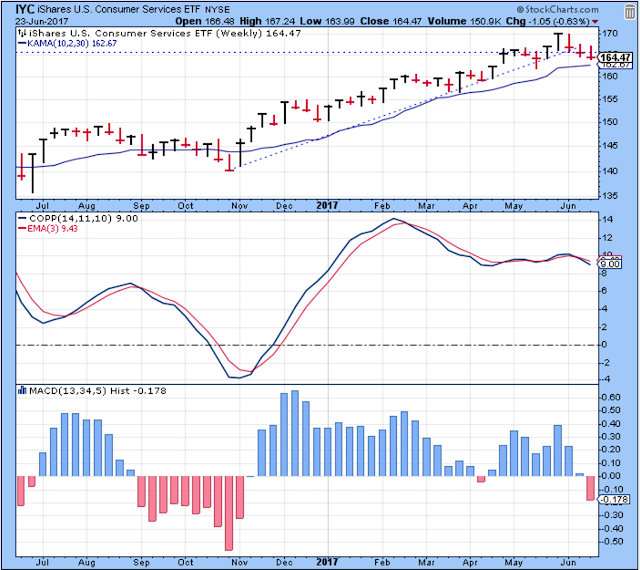Viewport: 640px width, 570px height.
Task: Click the highest price bar near 170 in late May
Action: point(558,42)
